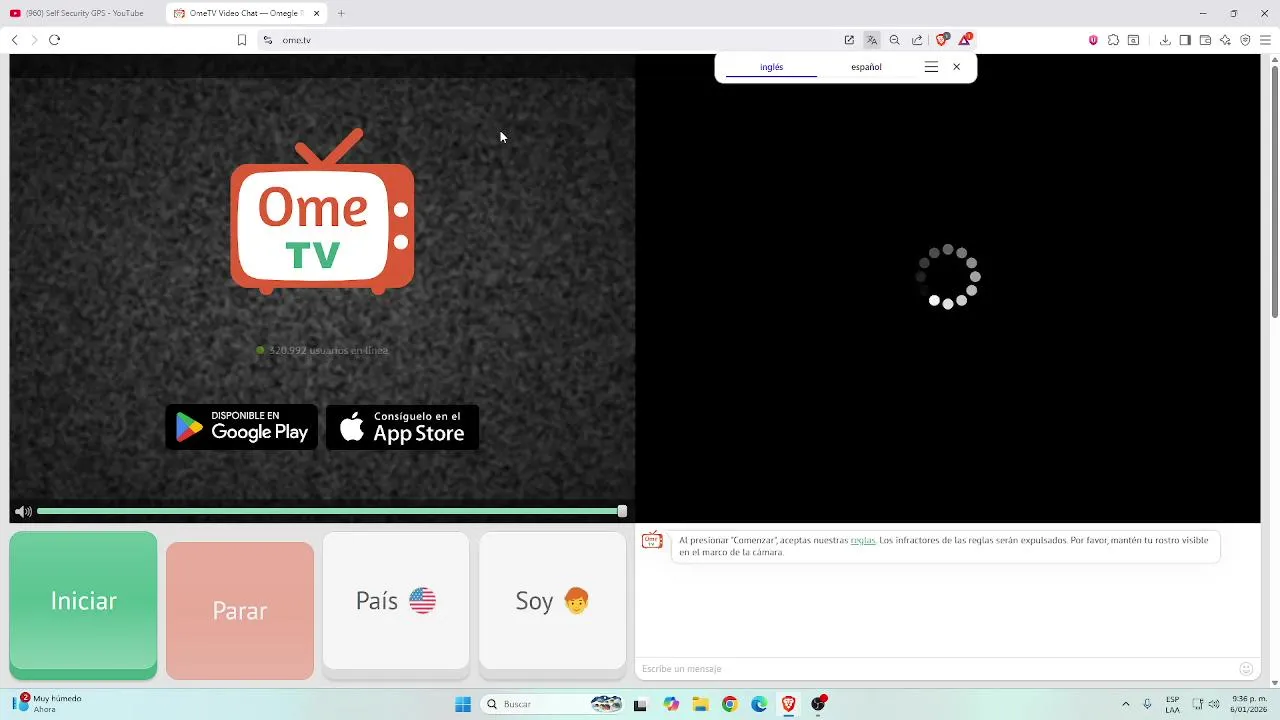Share this page via the share icon
Viewport: 1280px width, 720px height.
coord(917,40)
